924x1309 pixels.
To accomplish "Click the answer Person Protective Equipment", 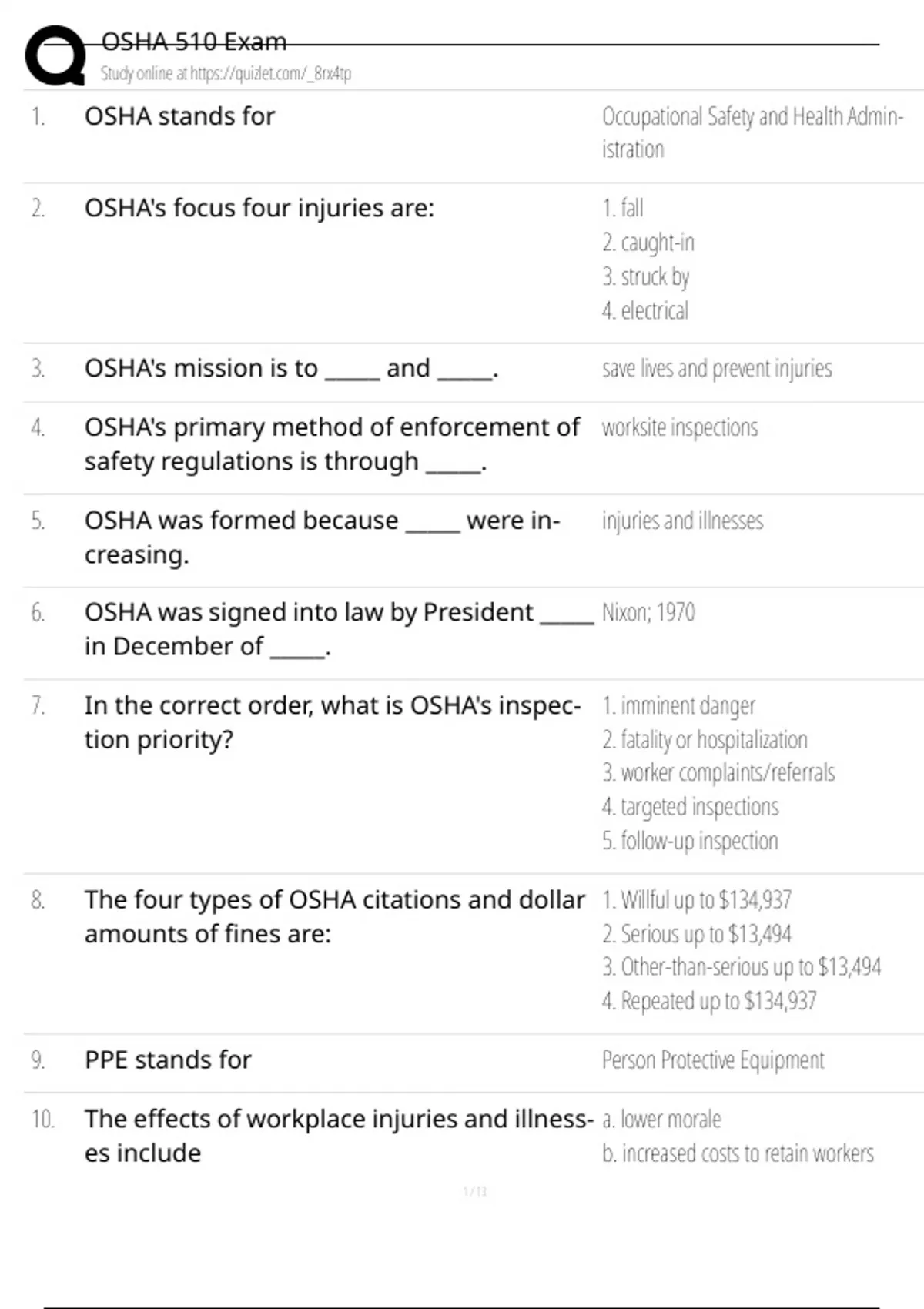I will point(713,1060).
